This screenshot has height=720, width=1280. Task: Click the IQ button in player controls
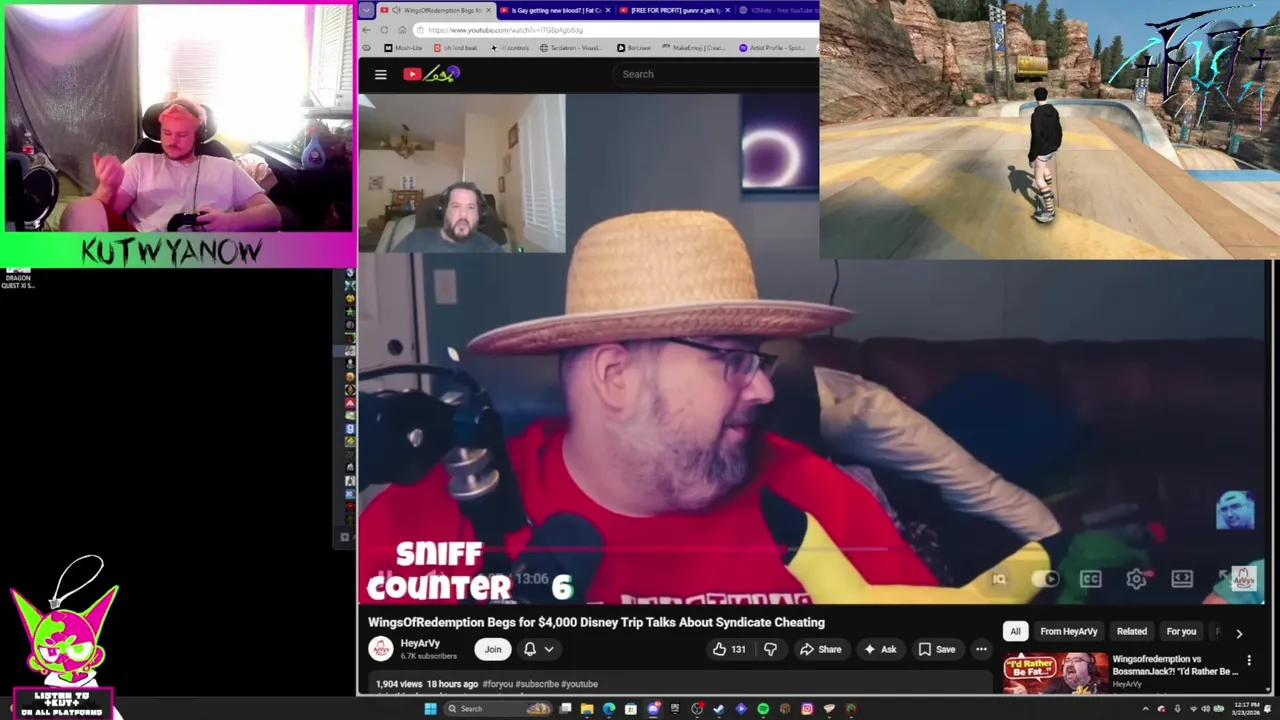tap(999, 579)
